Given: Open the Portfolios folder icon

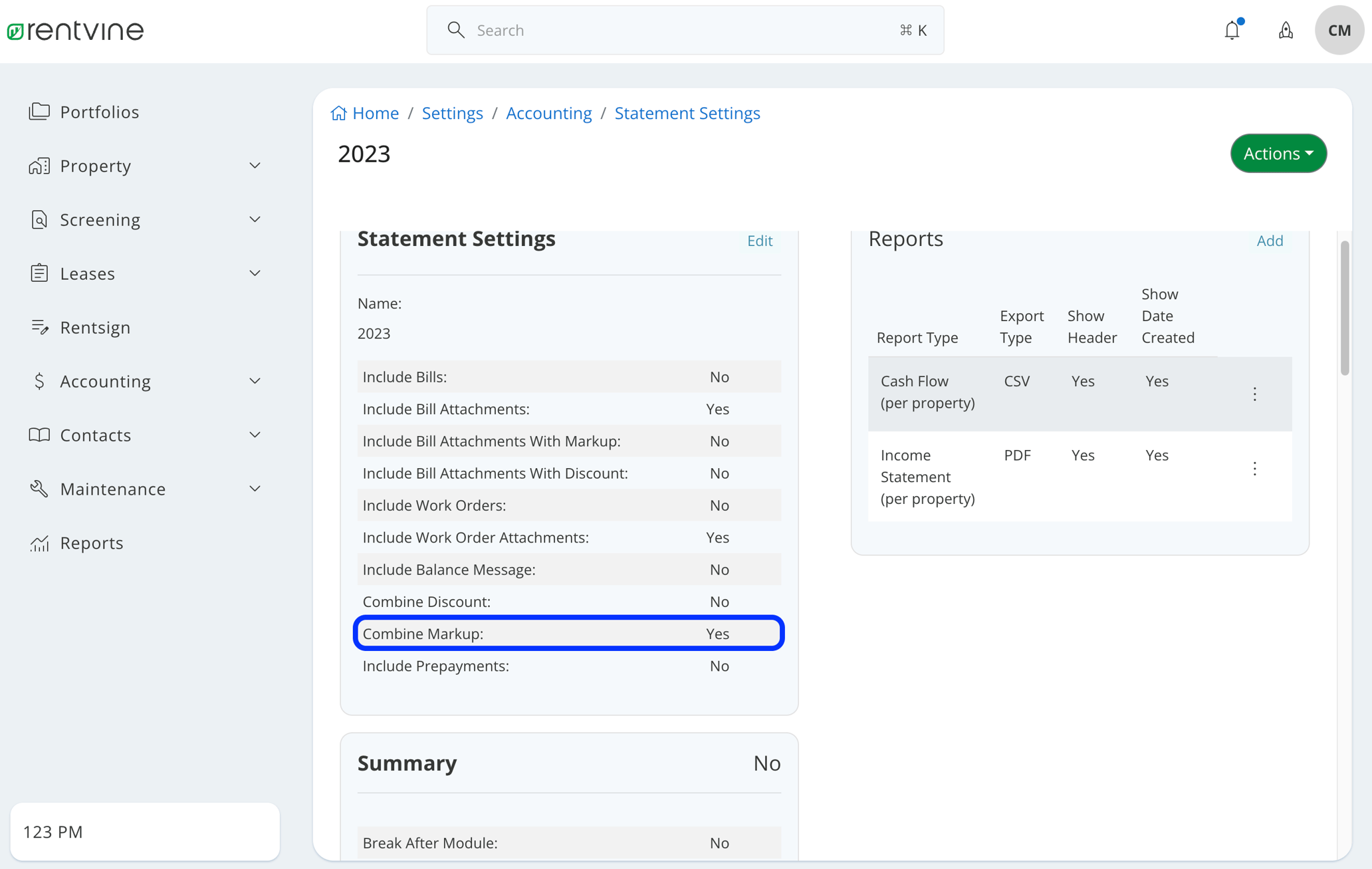Looking at the screenshot, I should 40,111.
